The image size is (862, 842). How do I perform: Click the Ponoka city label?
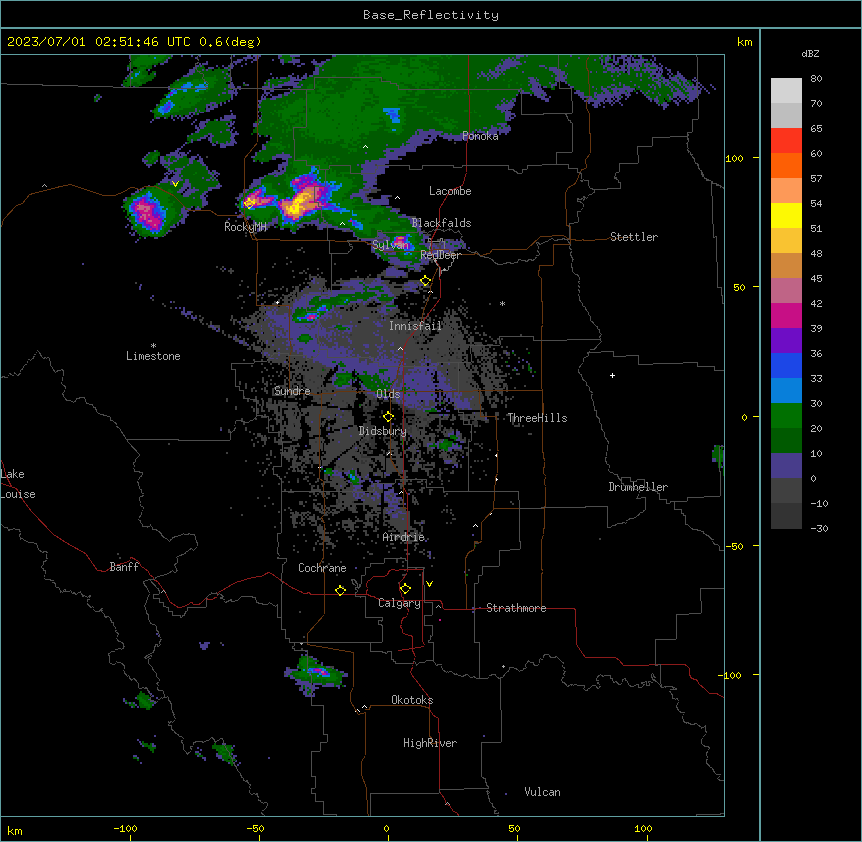pyautogui.click(x=480, y=136)
